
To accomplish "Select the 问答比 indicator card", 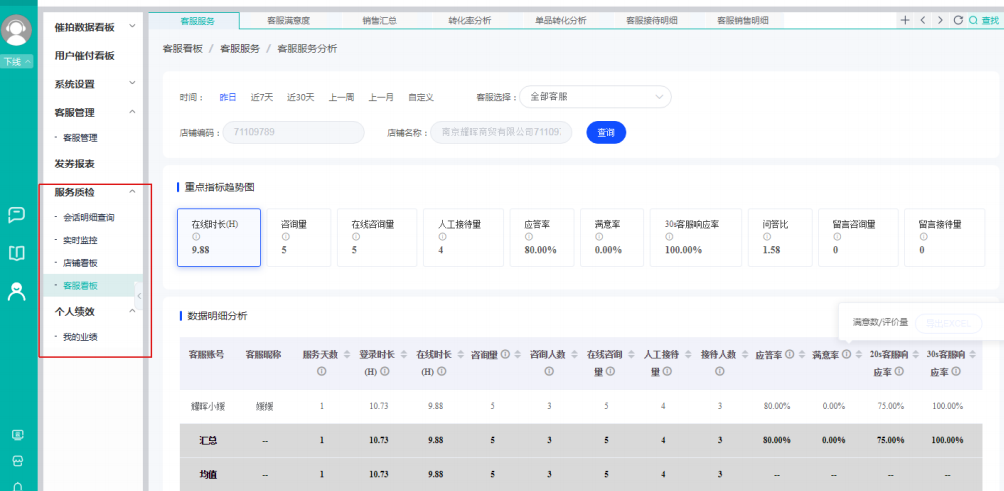I will tap(780, 237).
